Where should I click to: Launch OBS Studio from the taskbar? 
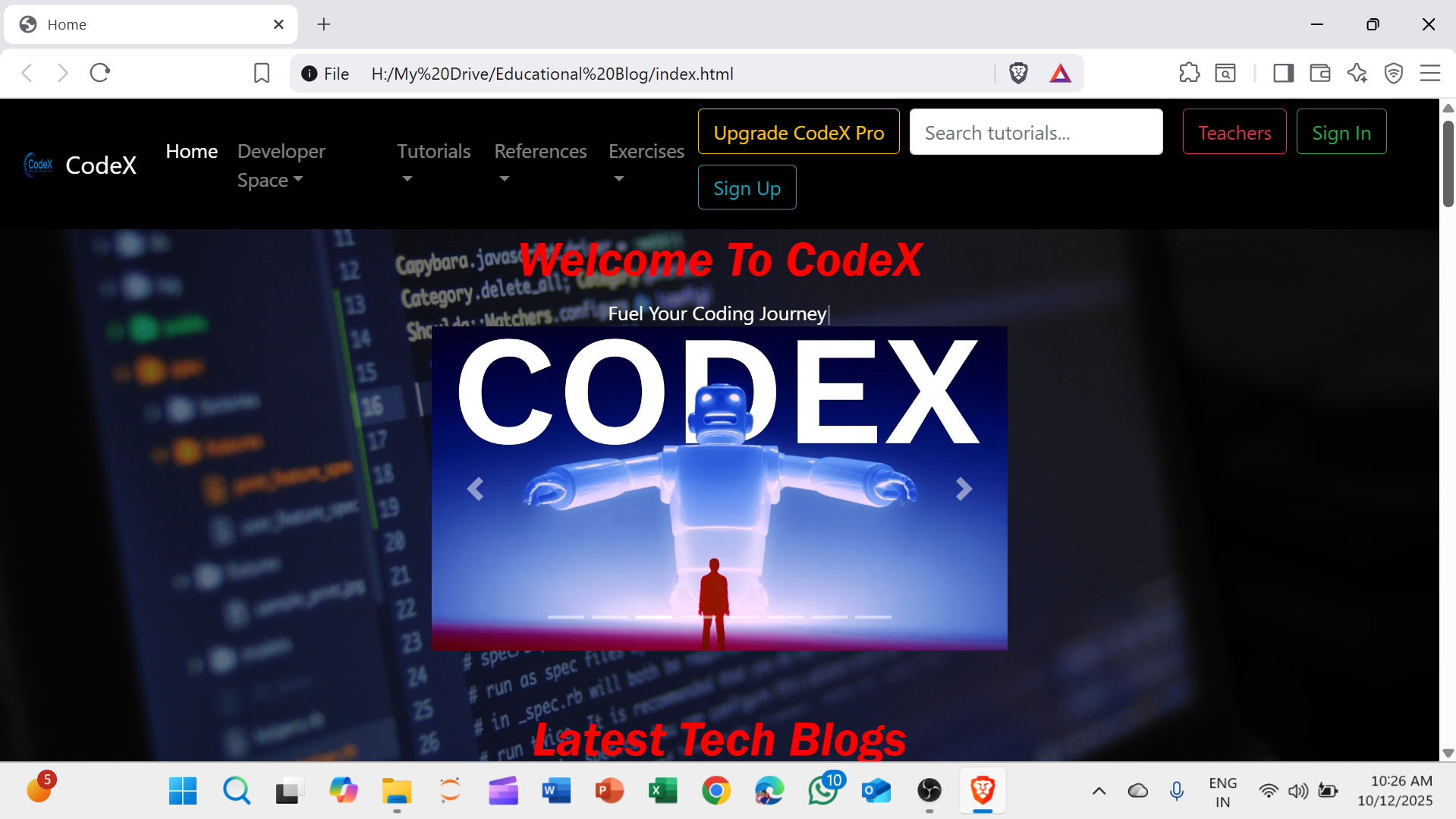pyautogui.click(x=929, y=790)
